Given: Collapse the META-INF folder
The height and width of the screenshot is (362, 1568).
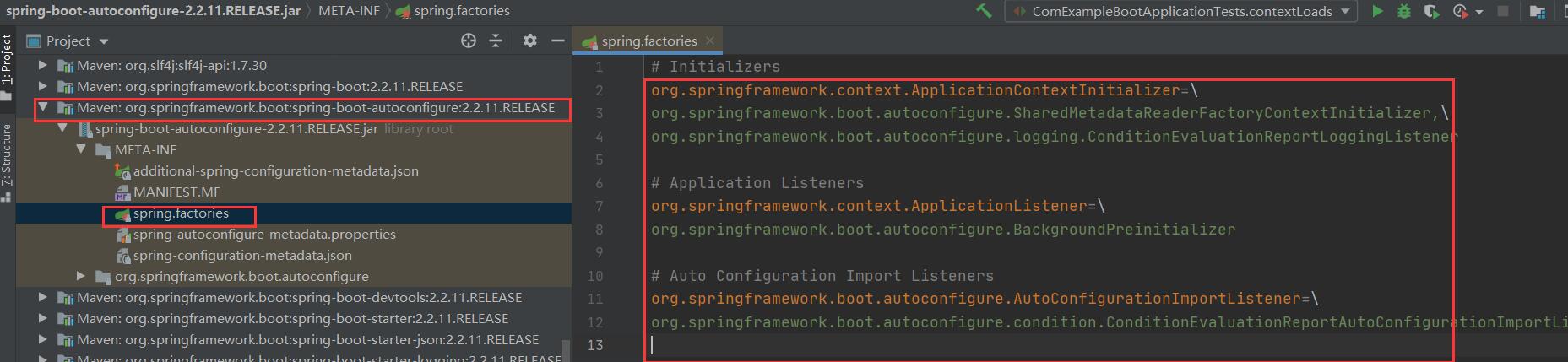Looking at the screenshot, I should coord(81,150).
